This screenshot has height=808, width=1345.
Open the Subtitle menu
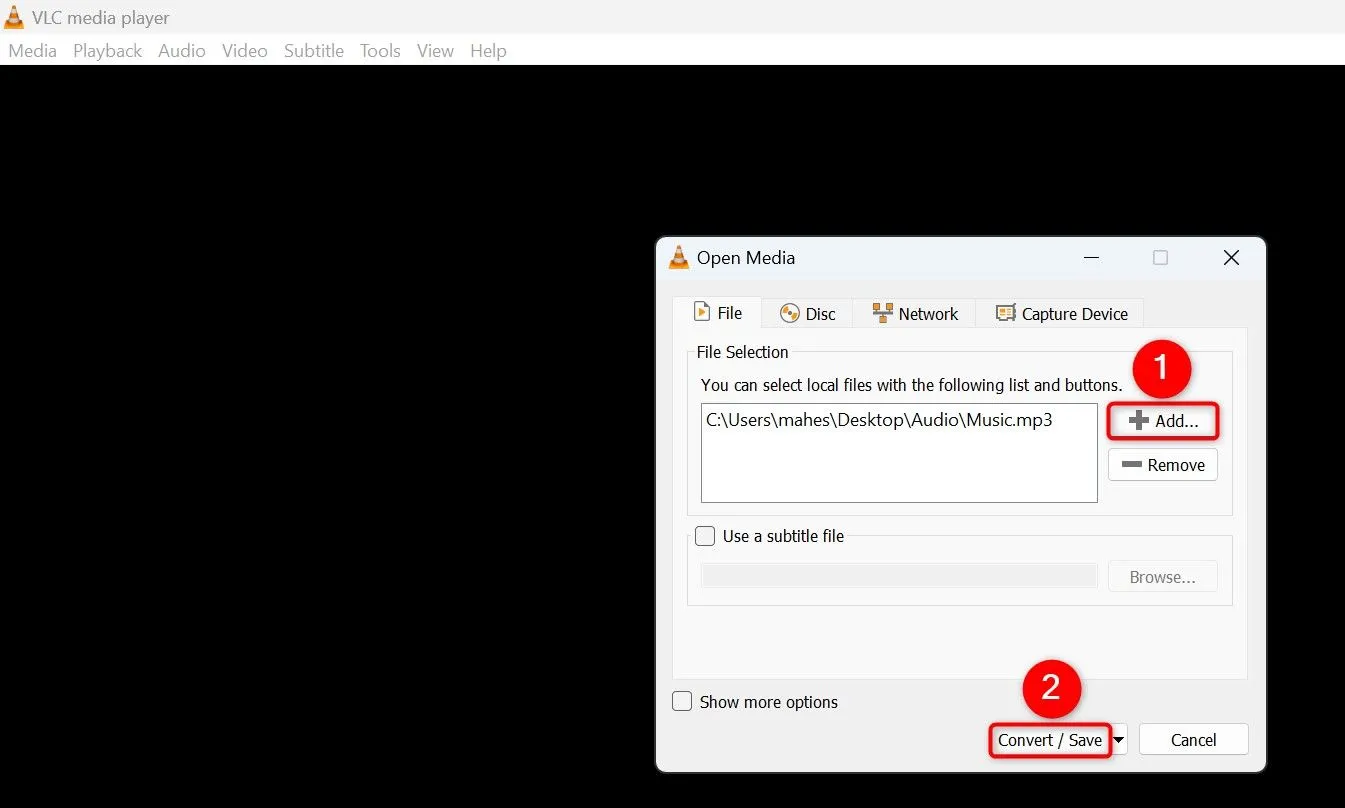[313, 51]
